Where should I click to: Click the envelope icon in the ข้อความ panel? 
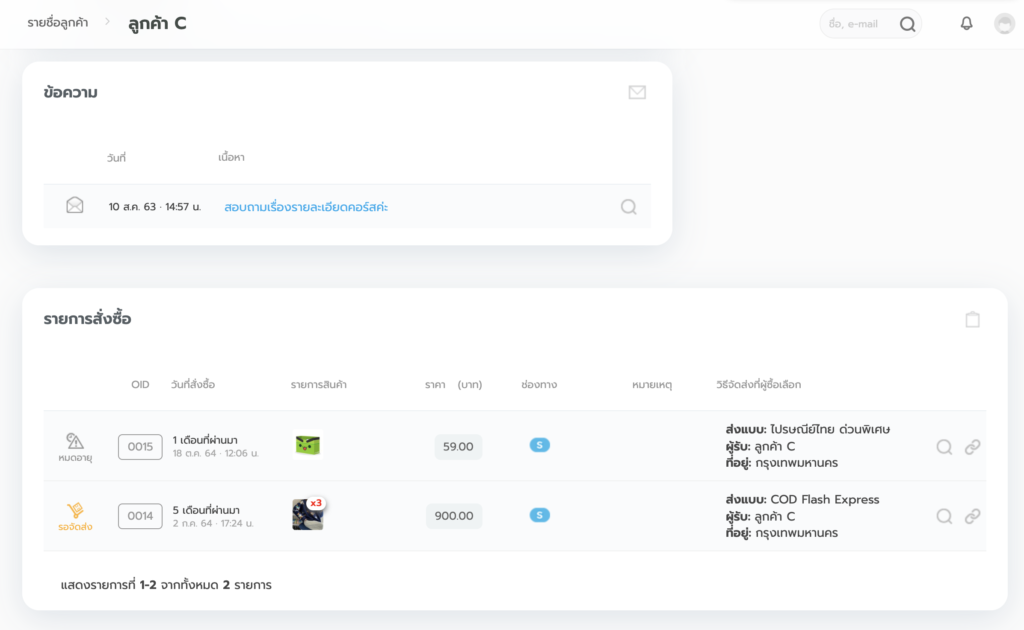click(x=637, y=93)
